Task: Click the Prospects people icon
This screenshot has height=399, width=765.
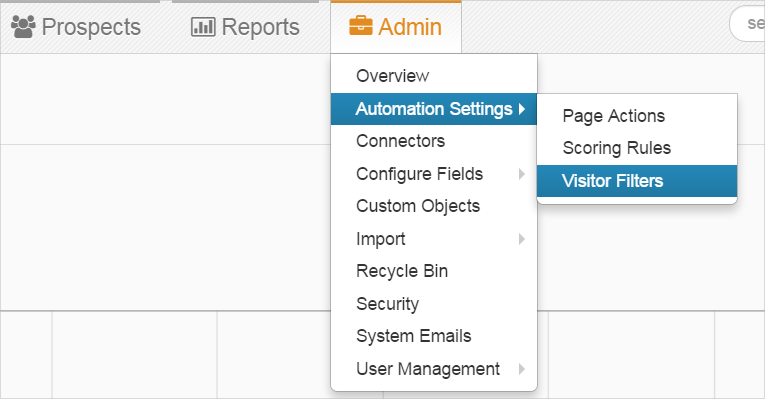Action: click(x=23, y=27)
